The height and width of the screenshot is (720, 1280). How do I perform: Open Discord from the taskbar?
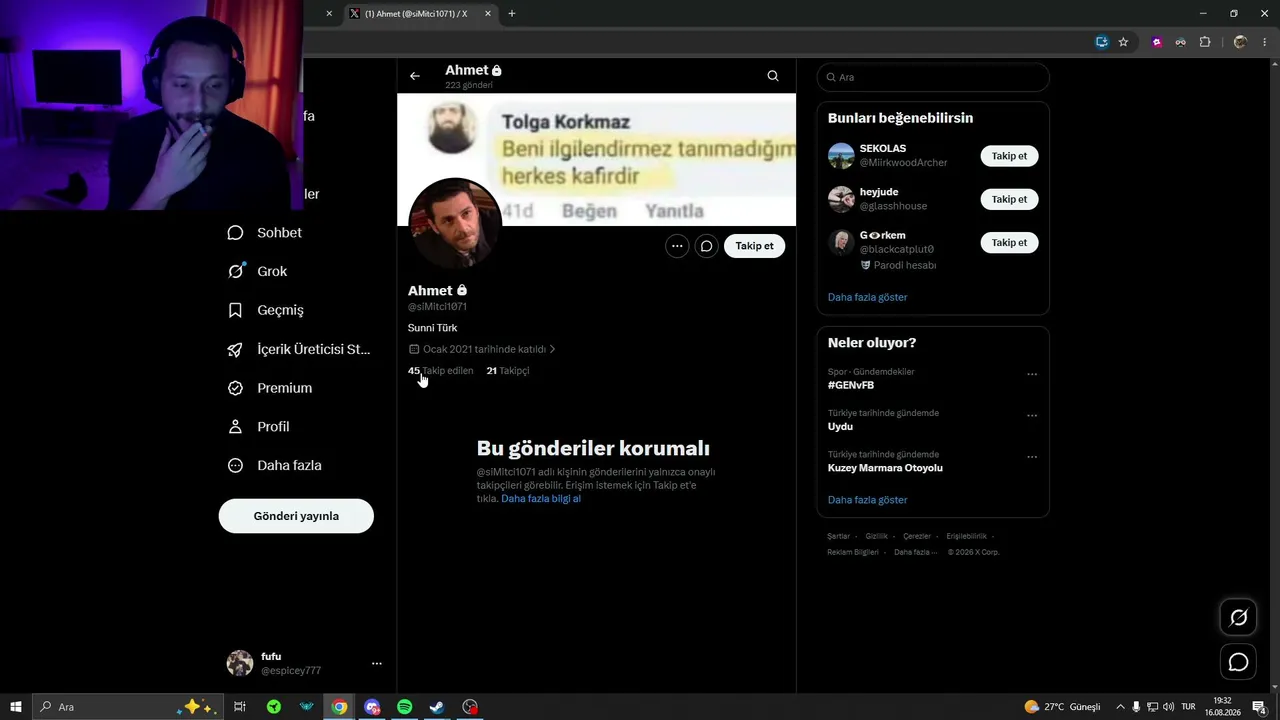[x=372, y=707]
